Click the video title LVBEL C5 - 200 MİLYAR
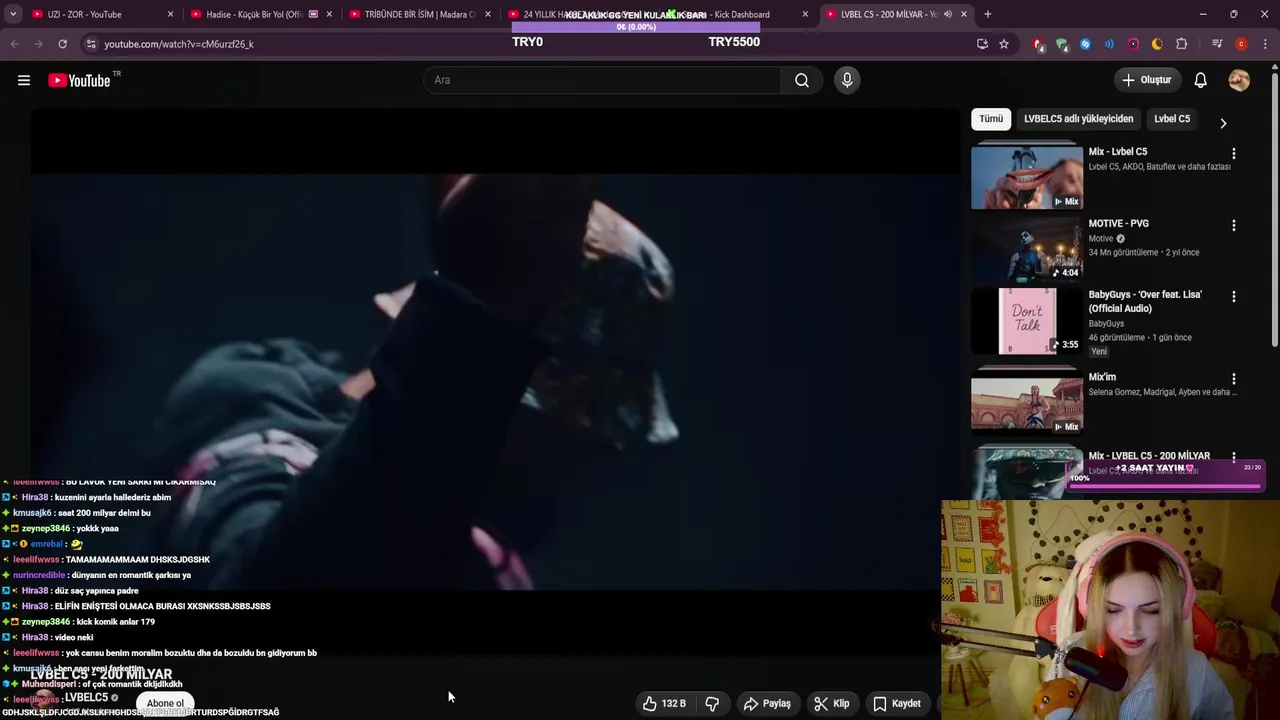Image resolution: width=1280 pixels, height=720 pixels. click(x=101, y=675)
